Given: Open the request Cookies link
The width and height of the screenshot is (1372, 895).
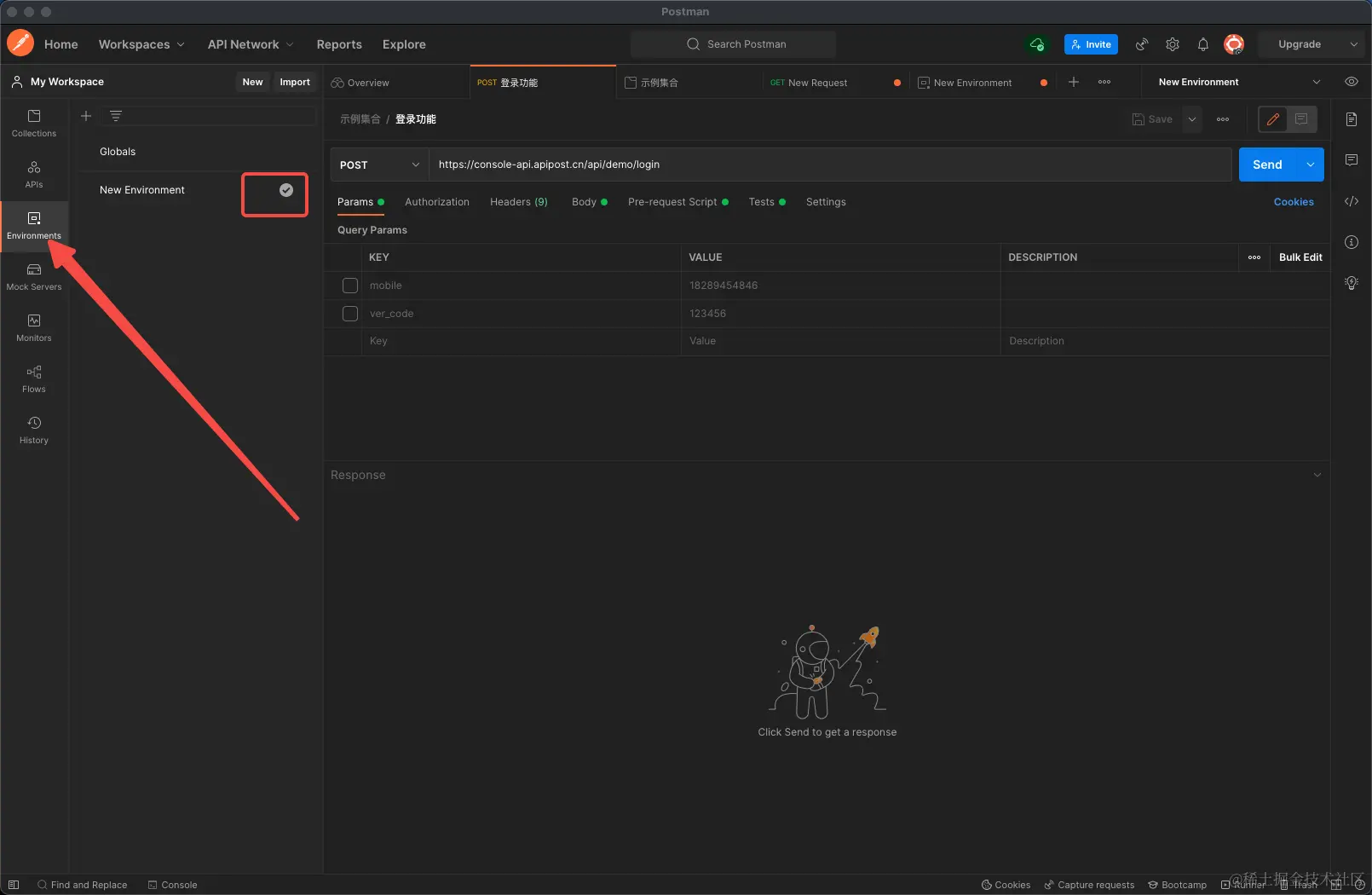Looking at the screenshot, I should pos(1294,202).
